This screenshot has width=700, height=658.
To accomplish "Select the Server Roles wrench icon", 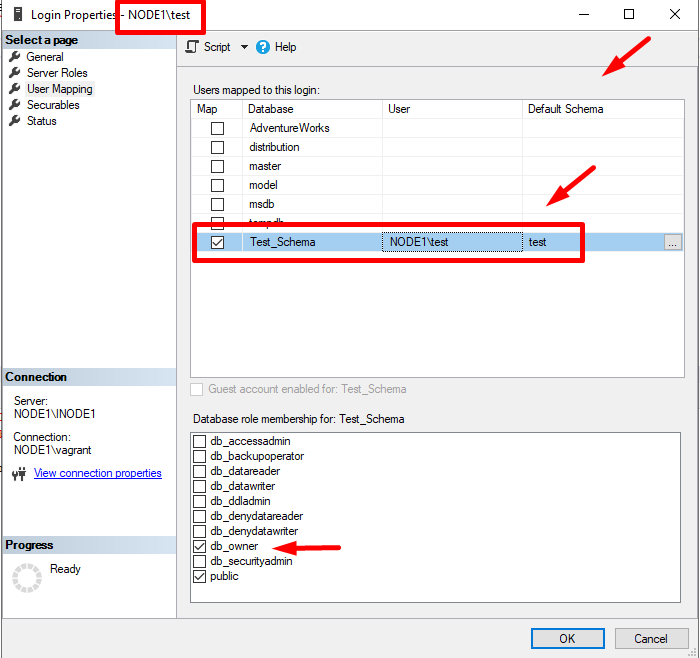I will 15,73.
